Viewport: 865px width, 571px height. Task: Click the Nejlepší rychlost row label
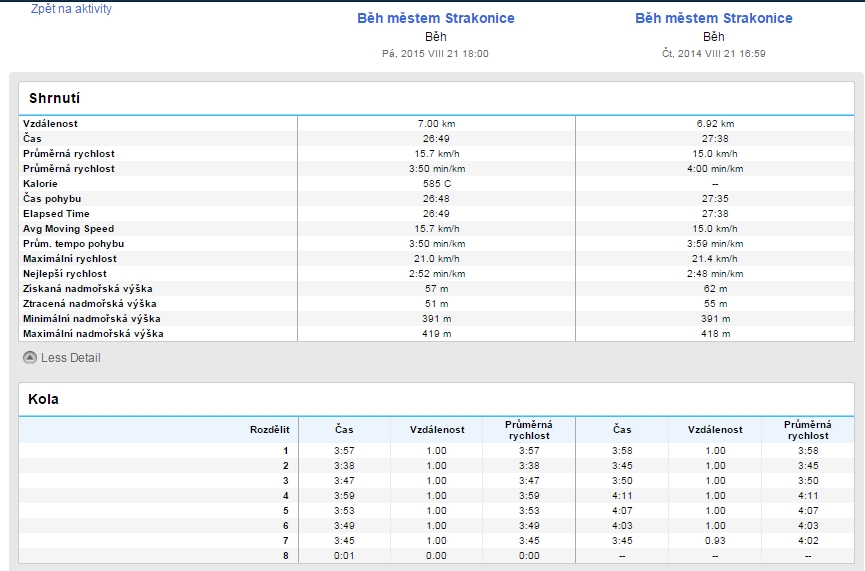pyautogui.click(x=65, y=274)
